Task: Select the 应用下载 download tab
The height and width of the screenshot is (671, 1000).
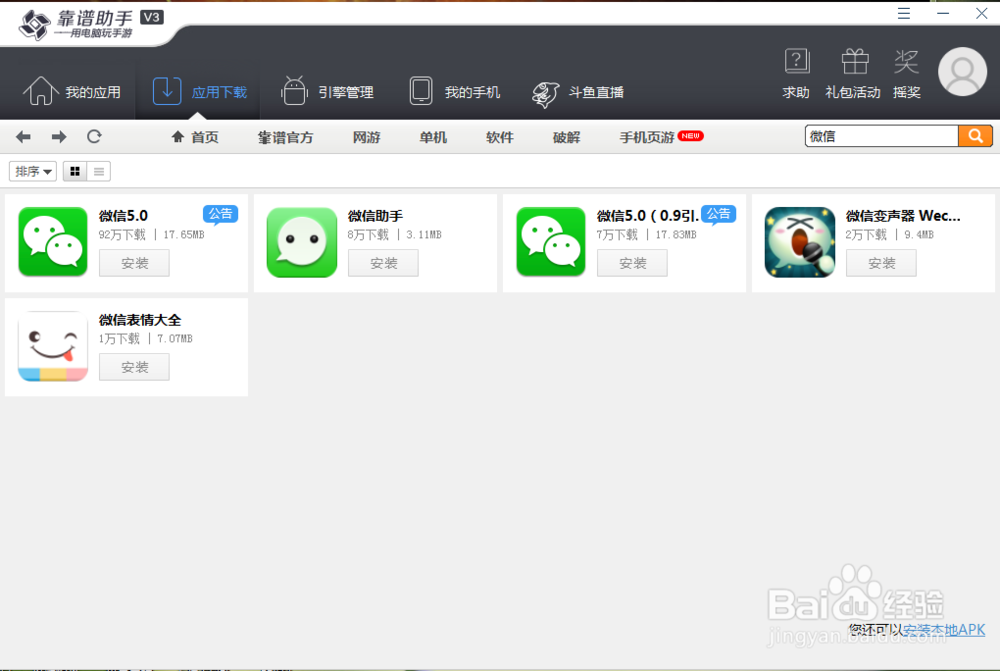Action: click(199, 92)
